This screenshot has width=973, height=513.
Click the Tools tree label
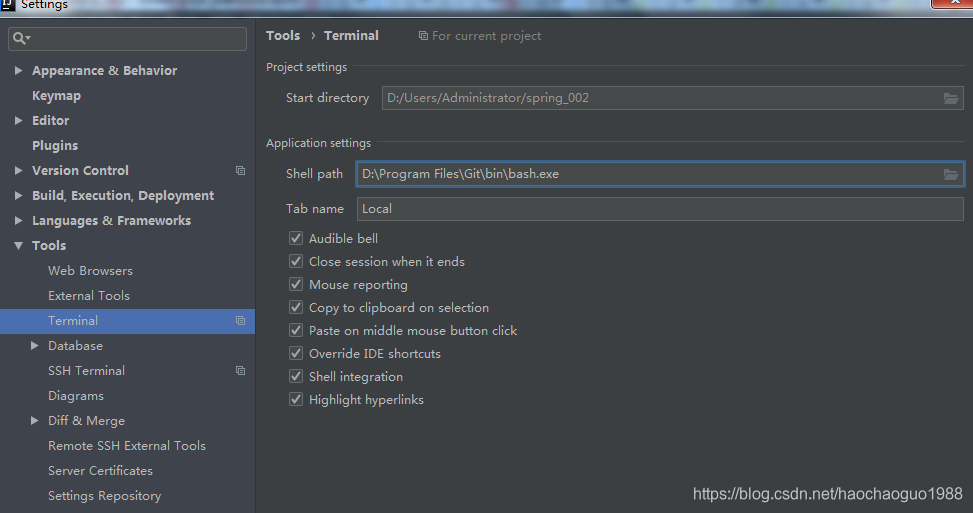pyautogui.click(x=49, y=246)
